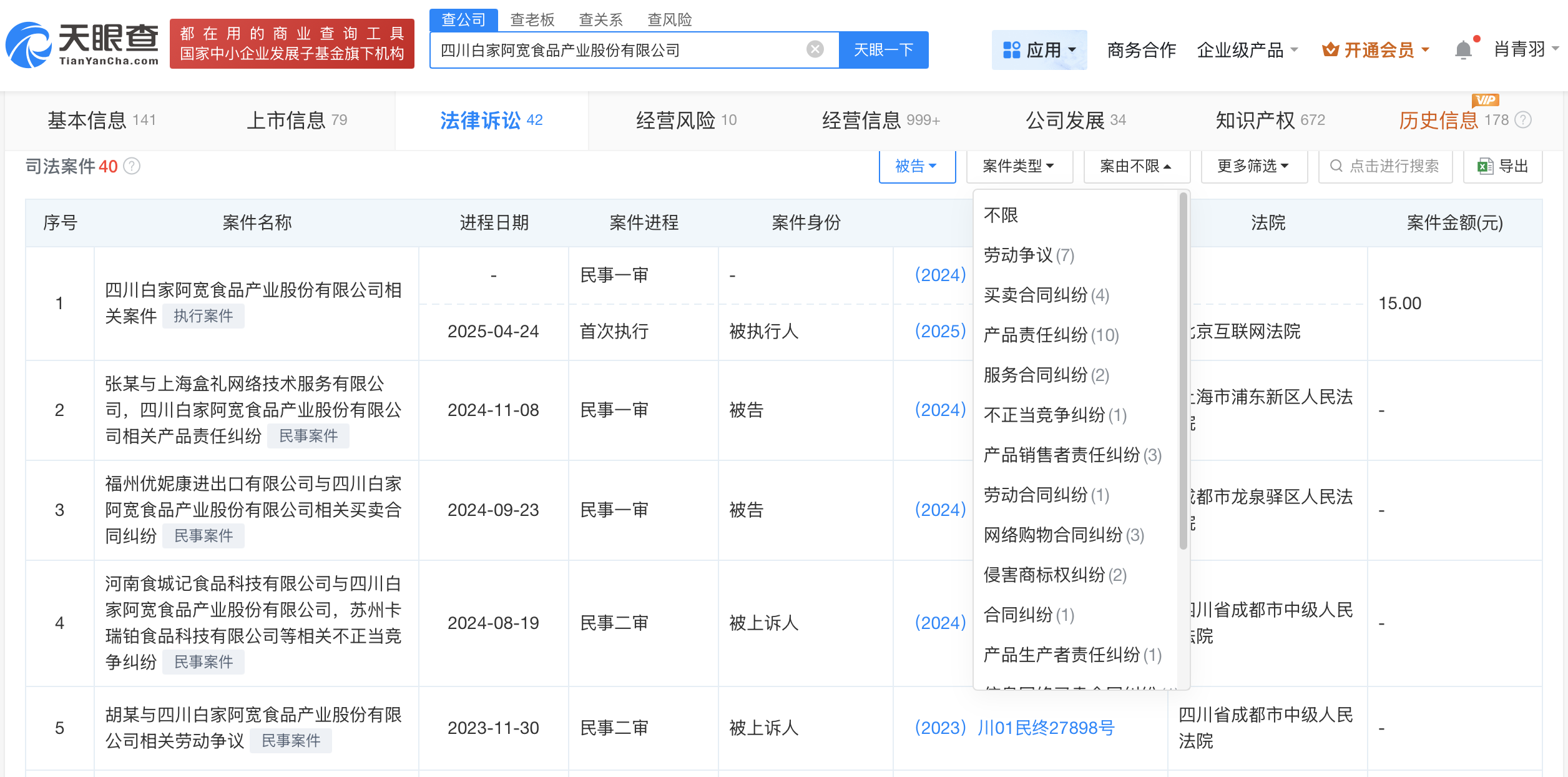Open the 被告 identity filter dropdown
The image size is (1568, 777).
click(x=916, y=166)
